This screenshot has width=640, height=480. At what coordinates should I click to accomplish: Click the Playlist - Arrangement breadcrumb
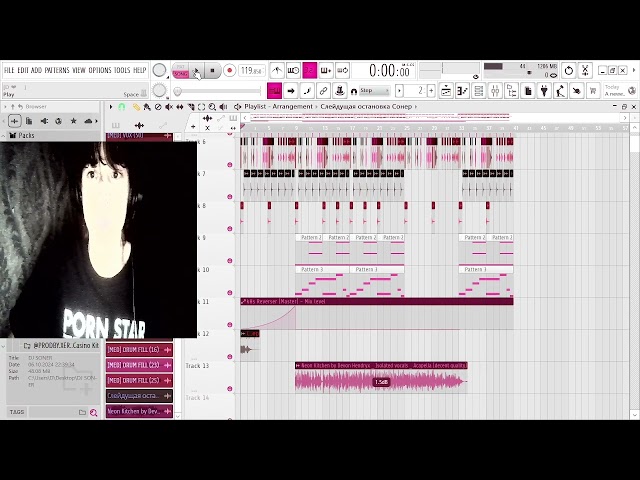coord(278,107)
